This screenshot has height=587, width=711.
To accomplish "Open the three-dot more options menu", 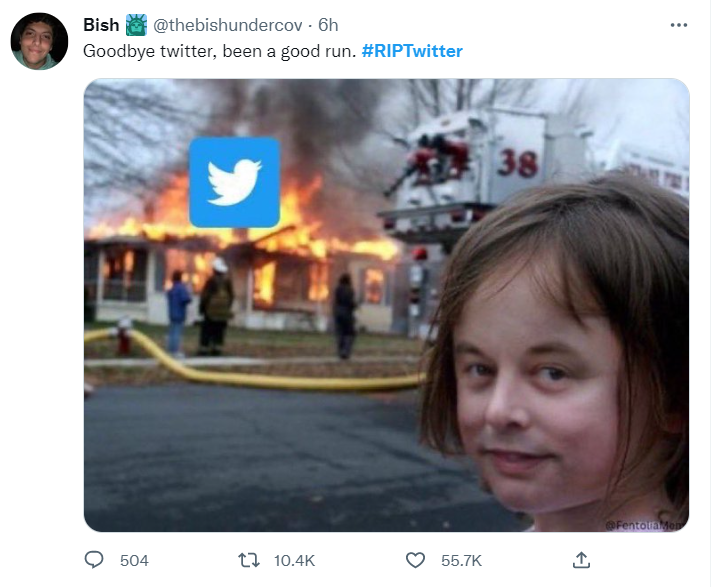I will tap(678, 25).
